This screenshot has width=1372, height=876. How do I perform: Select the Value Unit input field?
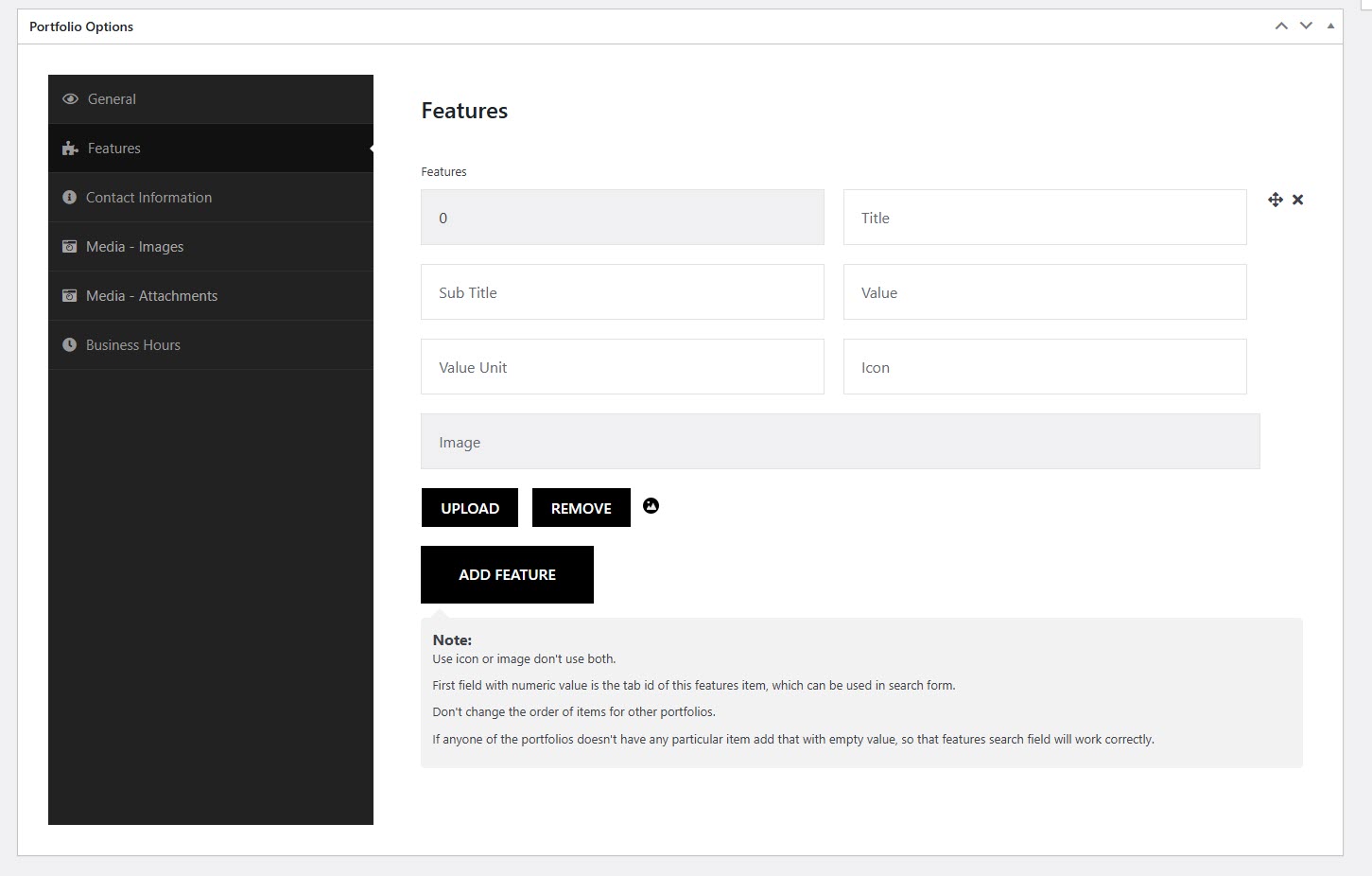[x=621, y=367]
